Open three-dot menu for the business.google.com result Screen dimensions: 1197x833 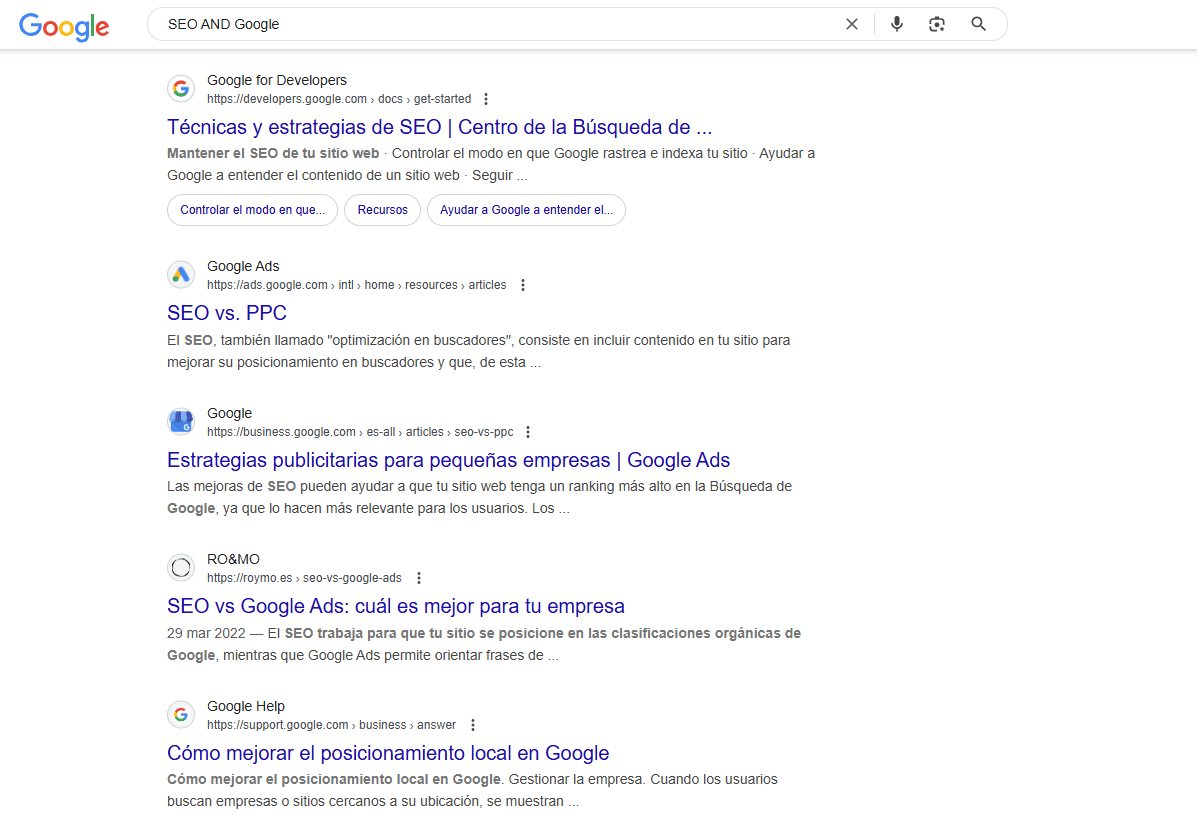coord(528,432)
